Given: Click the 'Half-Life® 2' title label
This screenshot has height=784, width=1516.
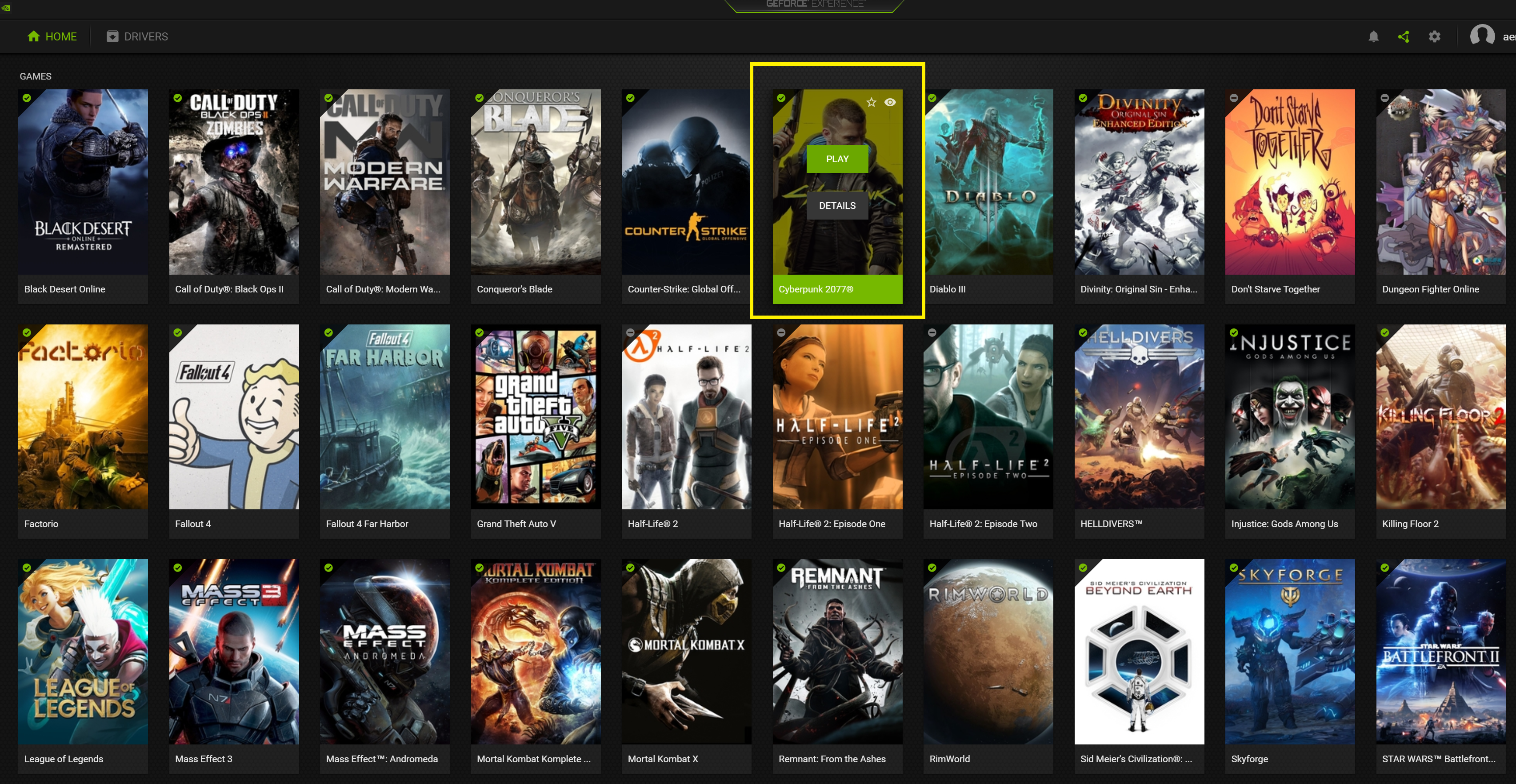Looking at the screenshot, I should coord(652,524).
